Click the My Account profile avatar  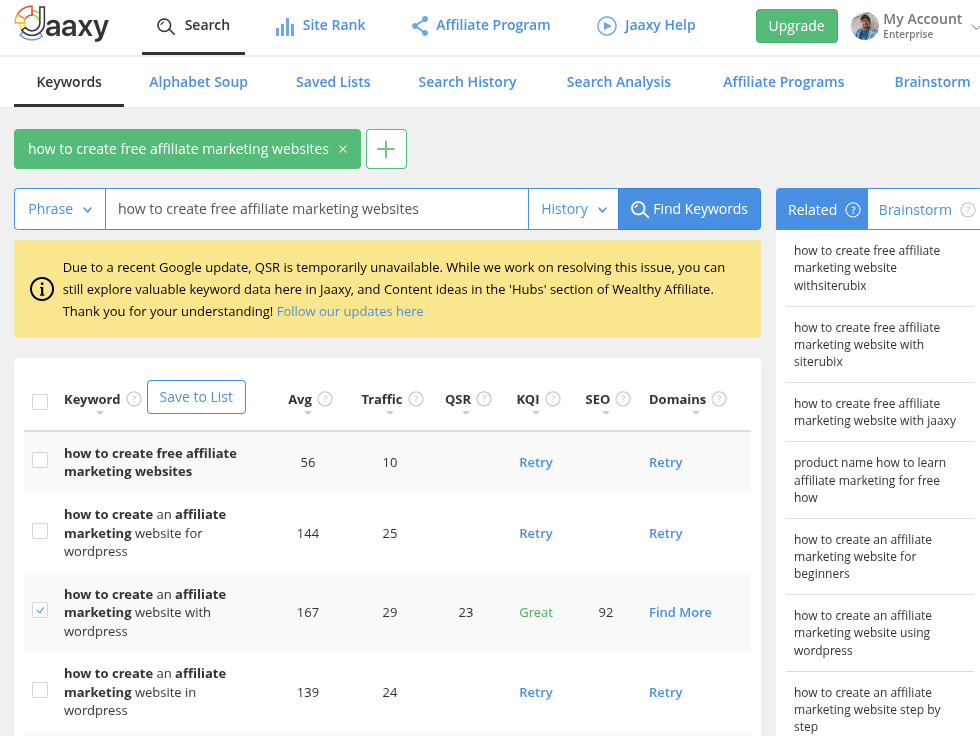pos(865,26)
